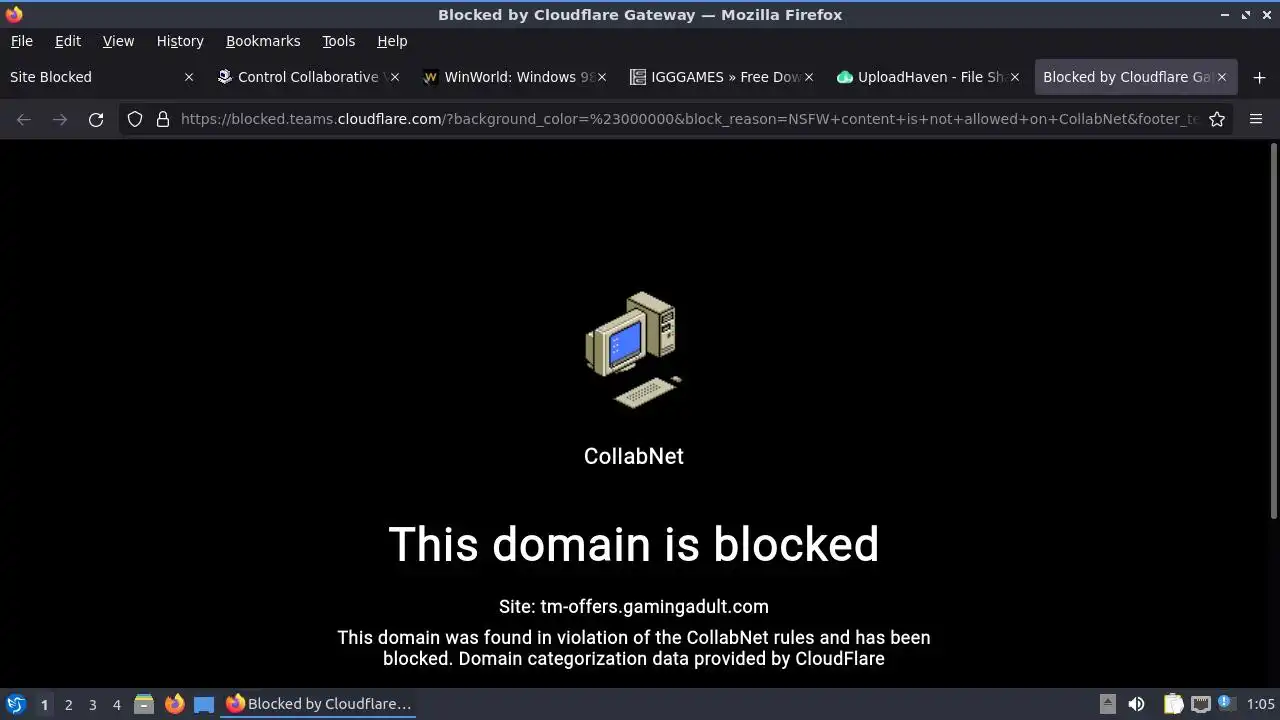Switch to workspace 3
Image resolution: width=1280 pixels, height=720 pixels.
(92, 705)
